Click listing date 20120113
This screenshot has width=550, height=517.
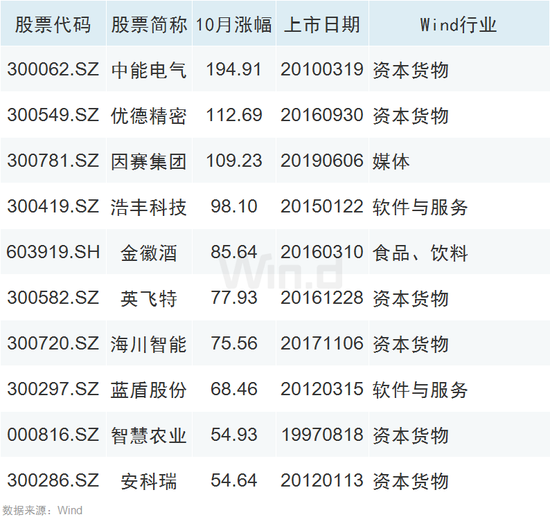click(x=322, y=480)
